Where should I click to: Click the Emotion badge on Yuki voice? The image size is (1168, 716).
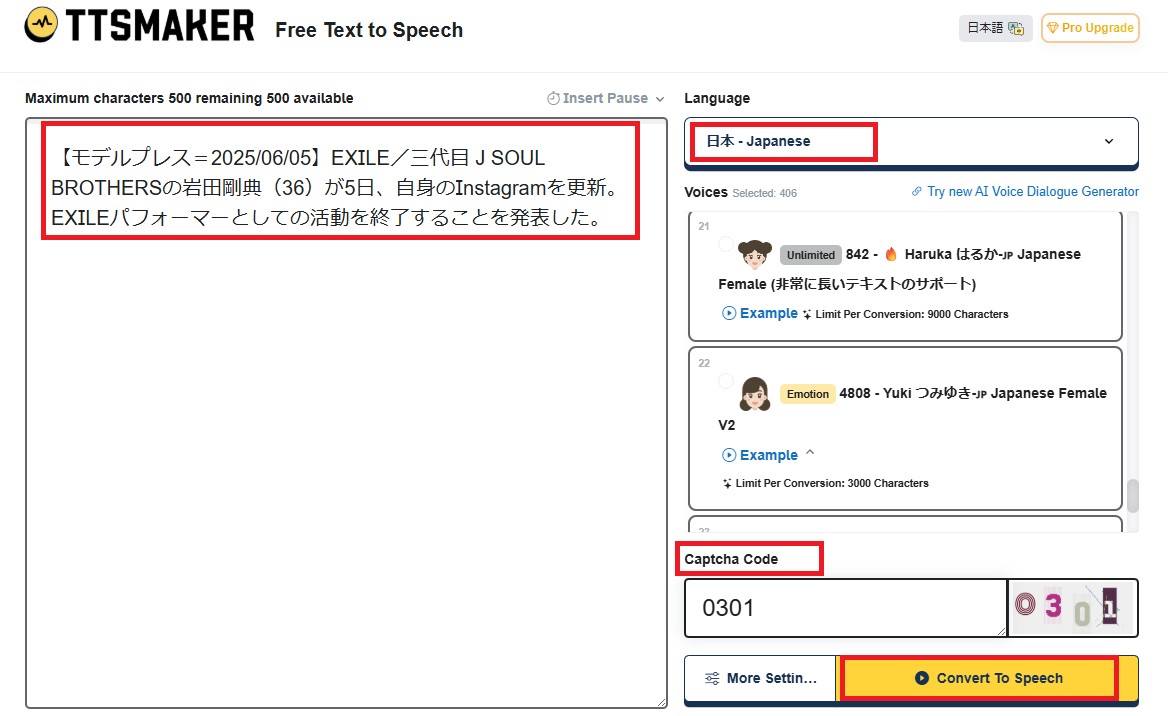[x=807, y=394]
